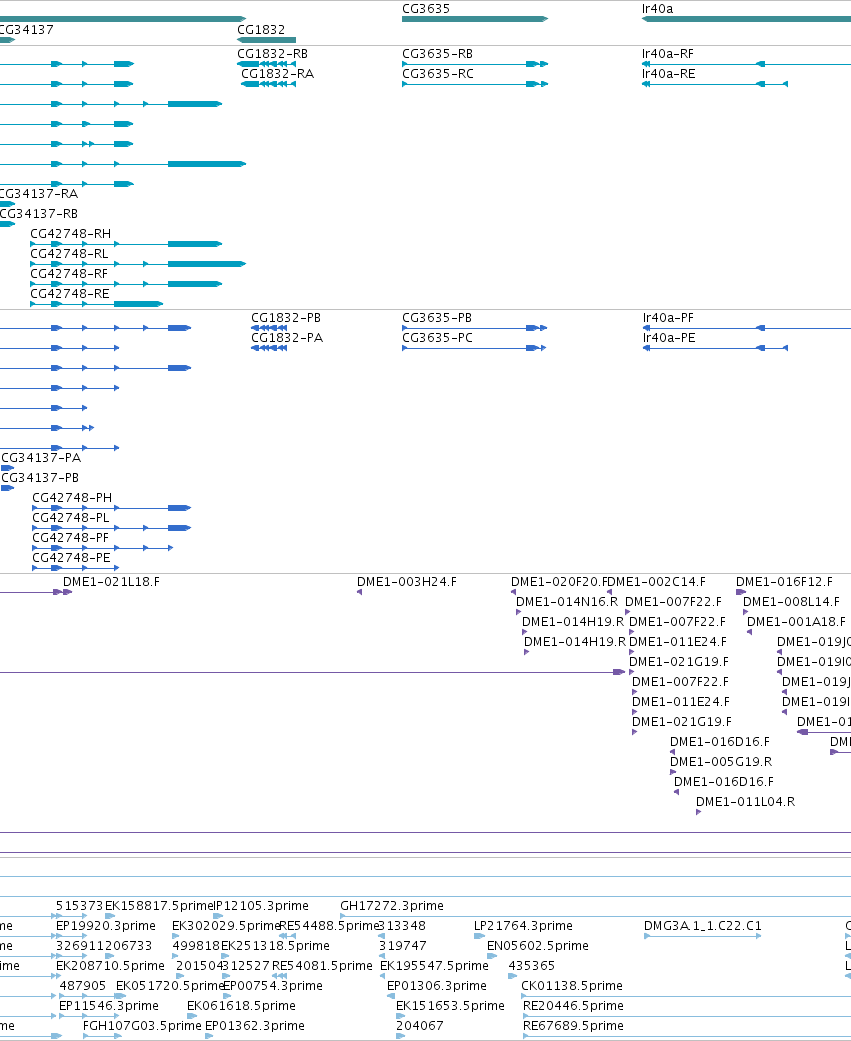The width and height of the screenshot is (851, 1041).
Task: Select transcript CG42748-RF
Action: (x=69, y=274)
